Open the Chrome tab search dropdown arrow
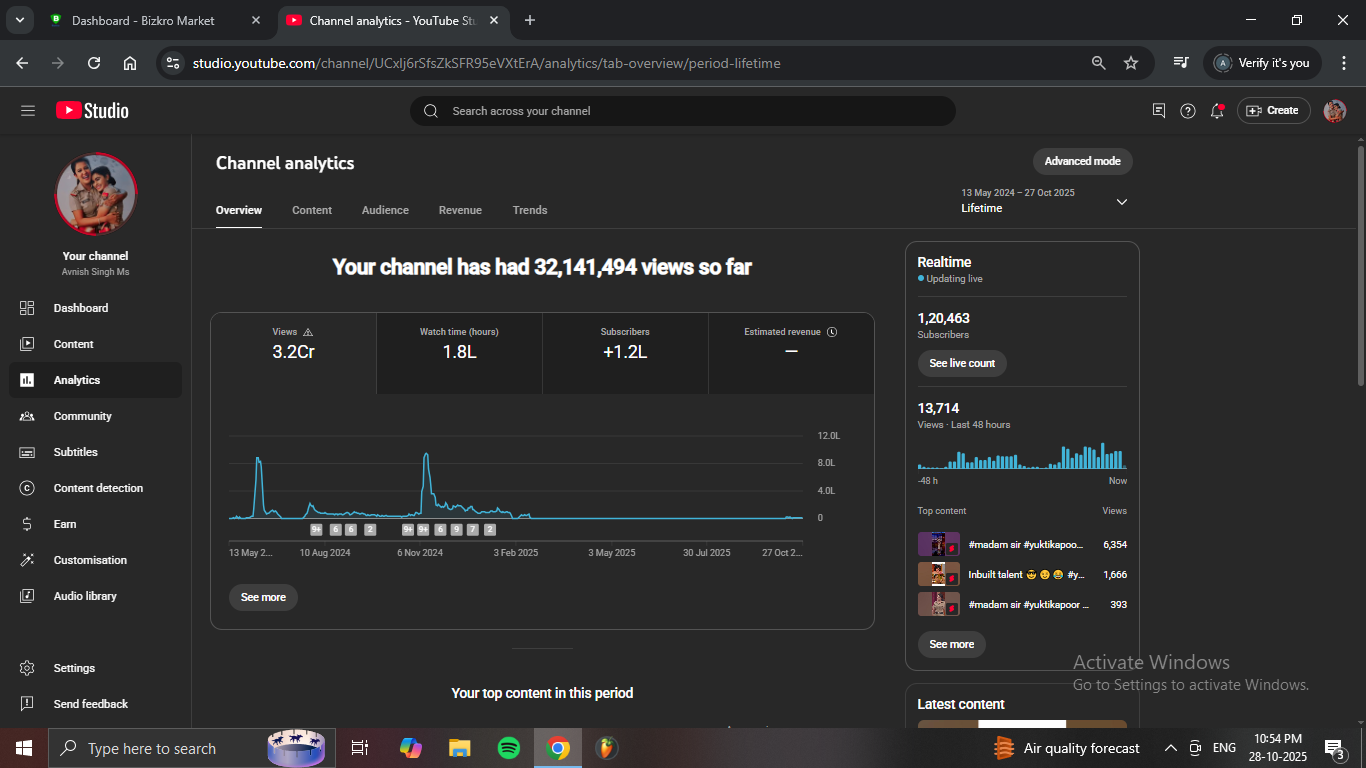Viewport: 1366px width, 768px height. pos(19,20)
